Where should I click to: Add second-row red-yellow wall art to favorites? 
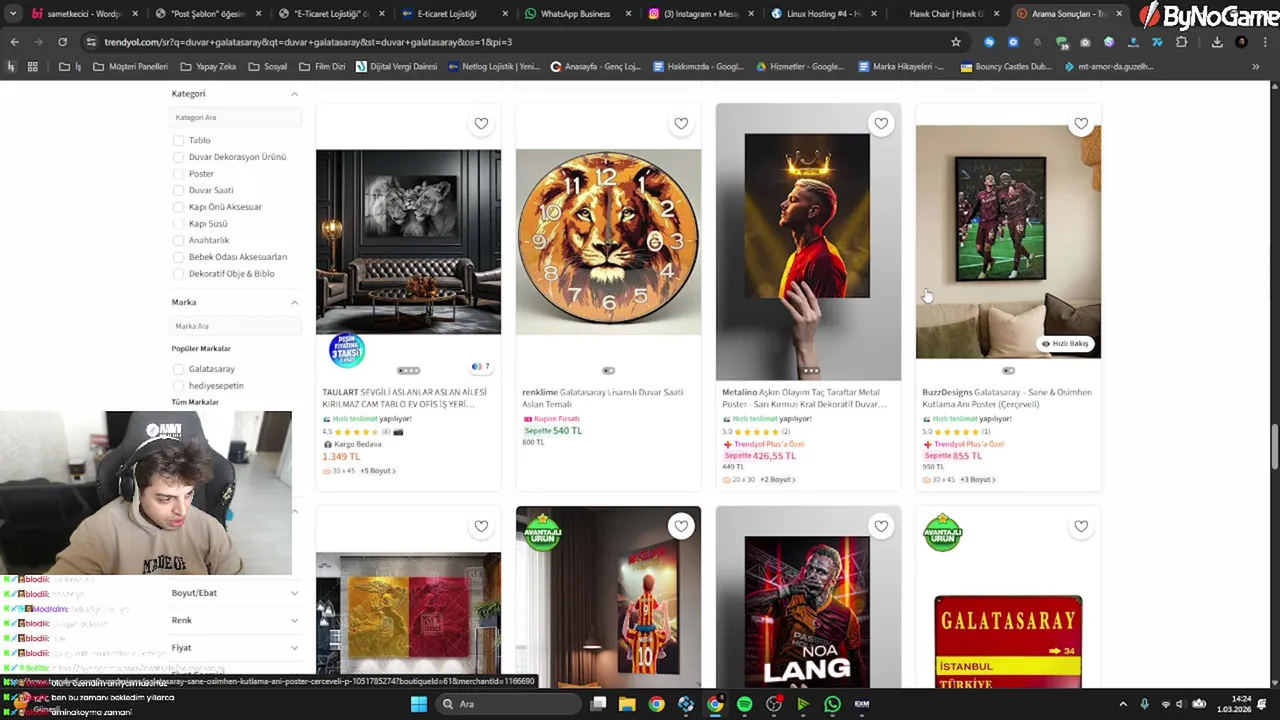click(x=481, y=526)
